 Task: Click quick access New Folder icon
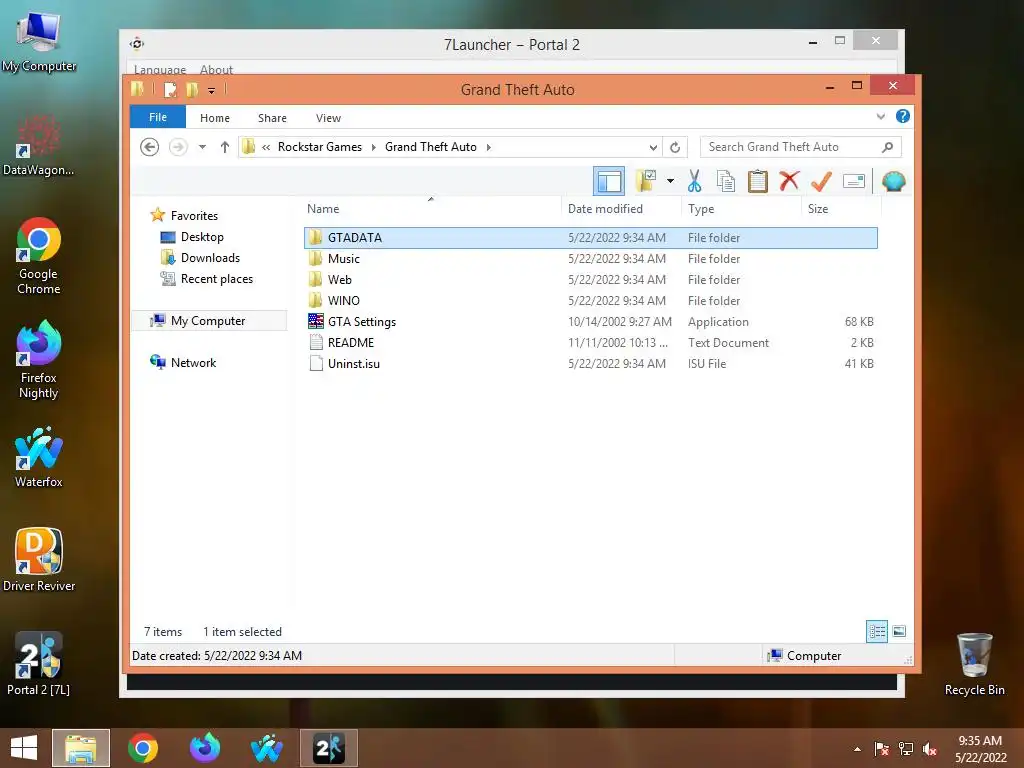tap(192, 89)
